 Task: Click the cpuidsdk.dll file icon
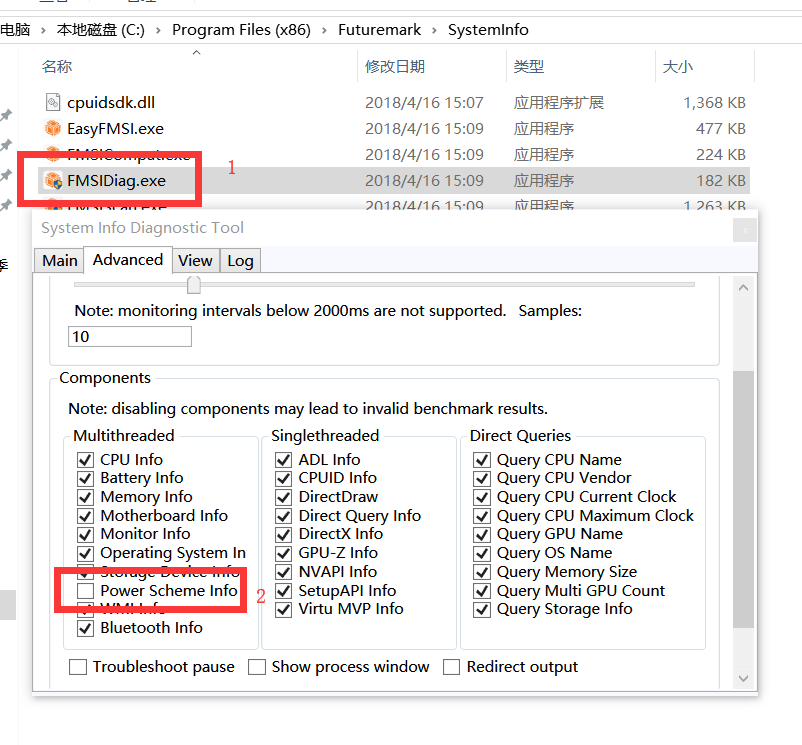click(53, 102)
